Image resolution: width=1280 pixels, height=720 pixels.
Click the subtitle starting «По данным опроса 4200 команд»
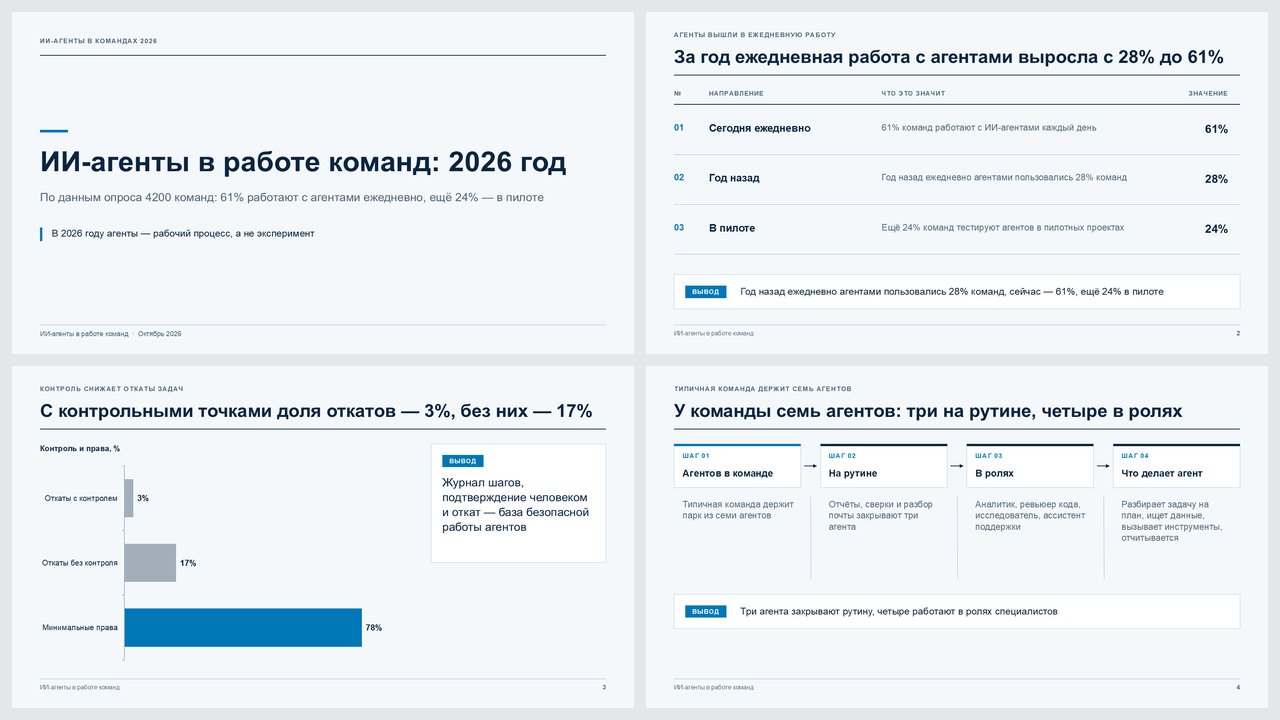(292, 197)
